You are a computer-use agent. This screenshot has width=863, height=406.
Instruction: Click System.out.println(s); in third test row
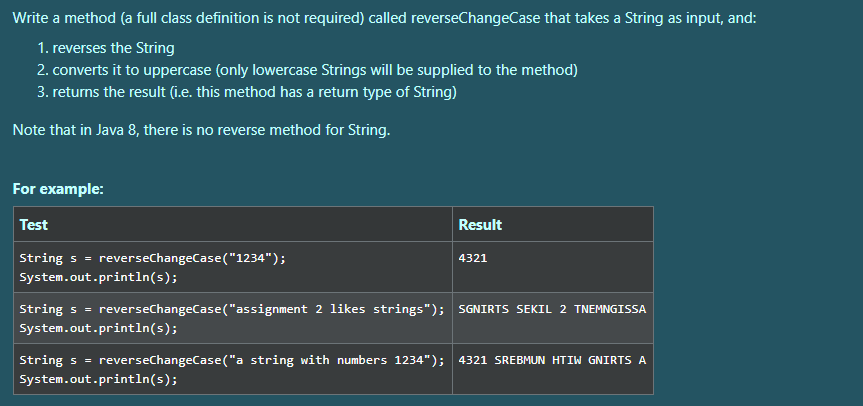99,380
